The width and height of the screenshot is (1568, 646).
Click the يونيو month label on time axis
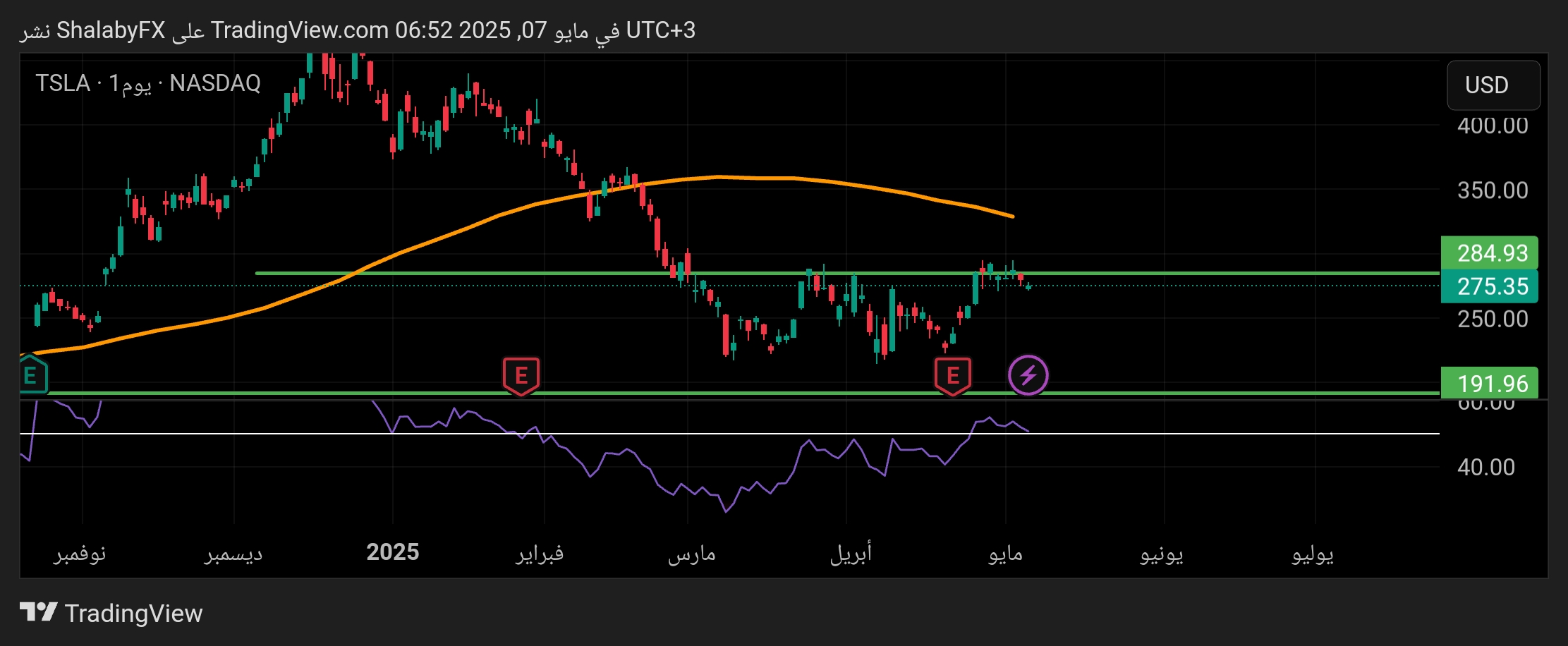click(1161, 554)
